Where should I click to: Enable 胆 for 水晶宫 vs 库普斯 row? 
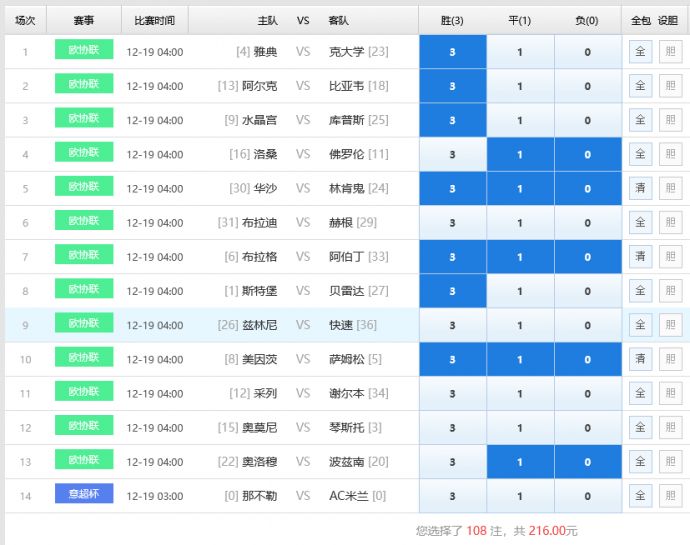670,120
